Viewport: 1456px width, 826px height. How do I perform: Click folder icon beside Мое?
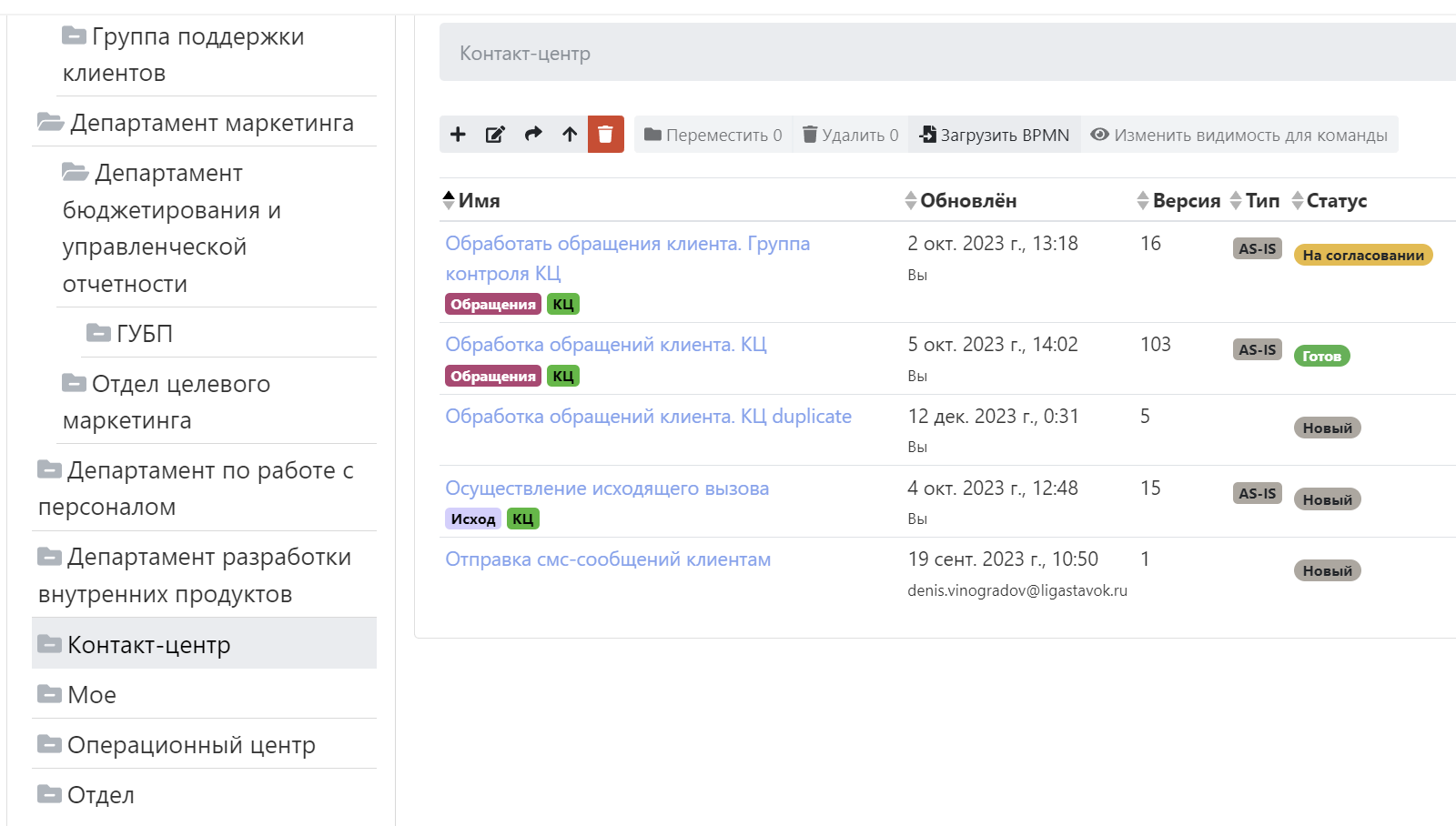[49, 693]
